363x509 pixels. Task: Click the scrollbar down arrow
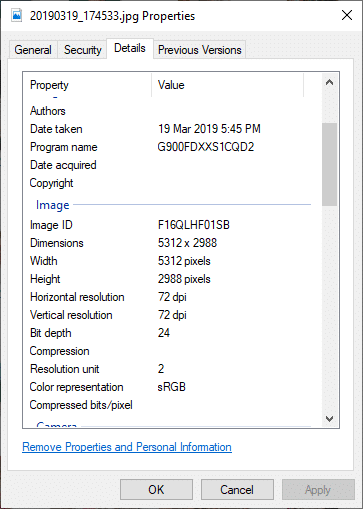[x=329, y=419]
